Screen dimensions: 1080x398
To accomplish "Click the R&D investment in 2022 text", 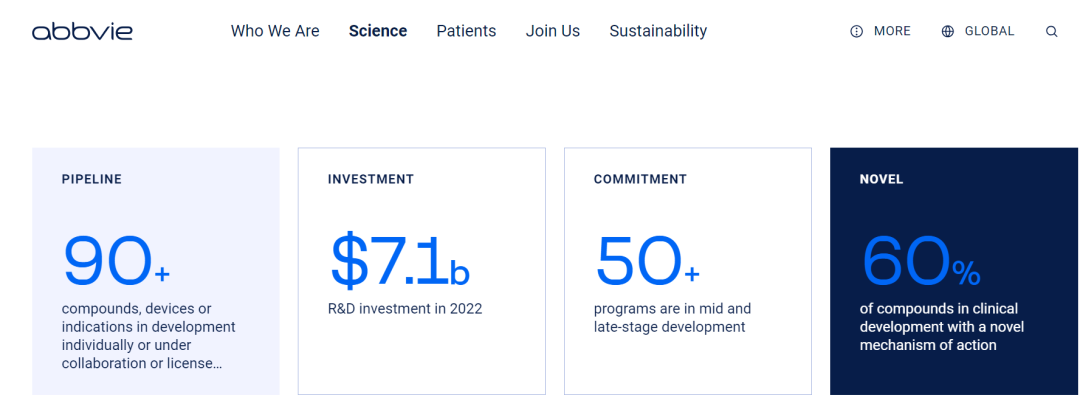I will [405, 308].
